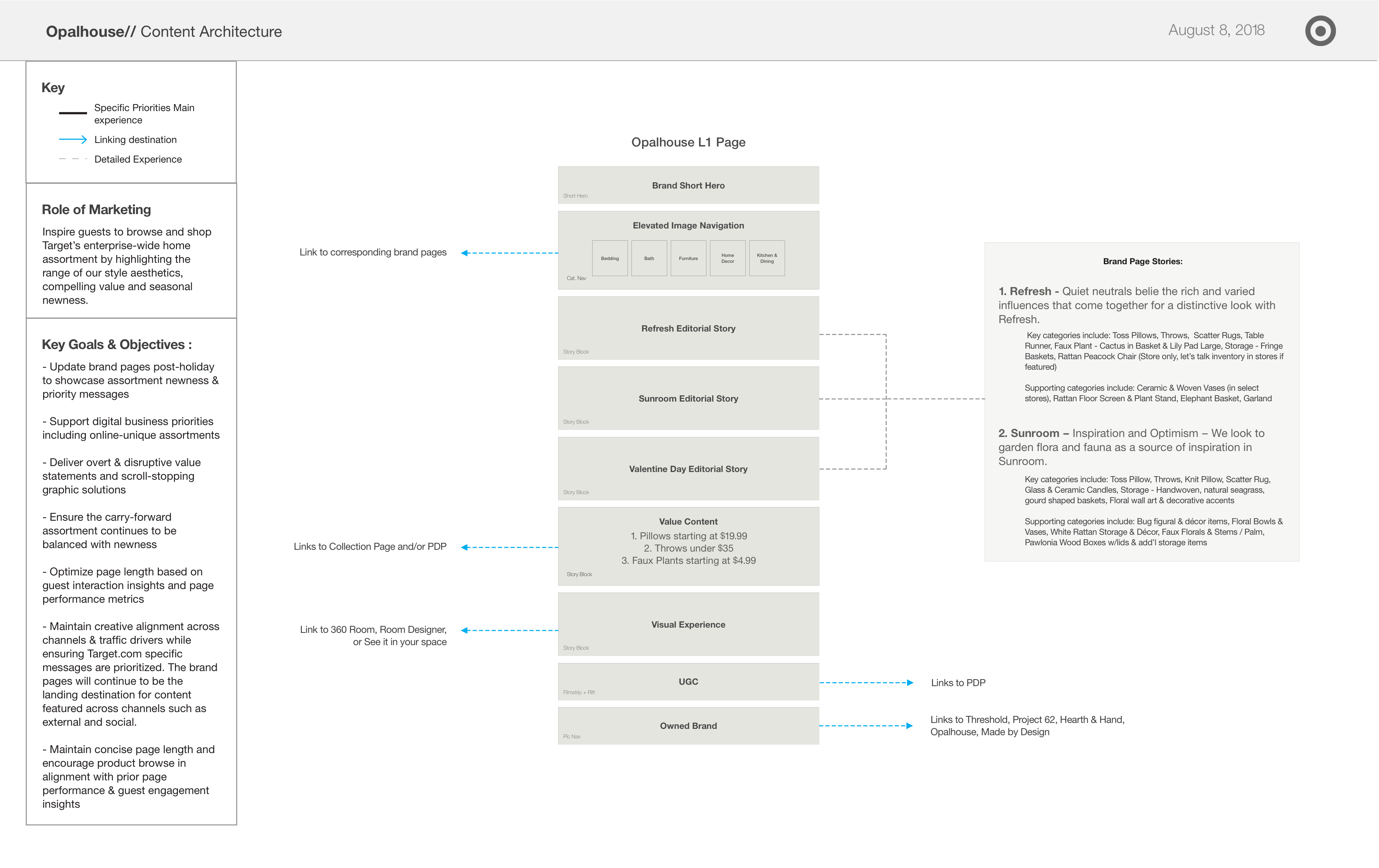Click 'Optimize page length' objective

tap(128, 585)
